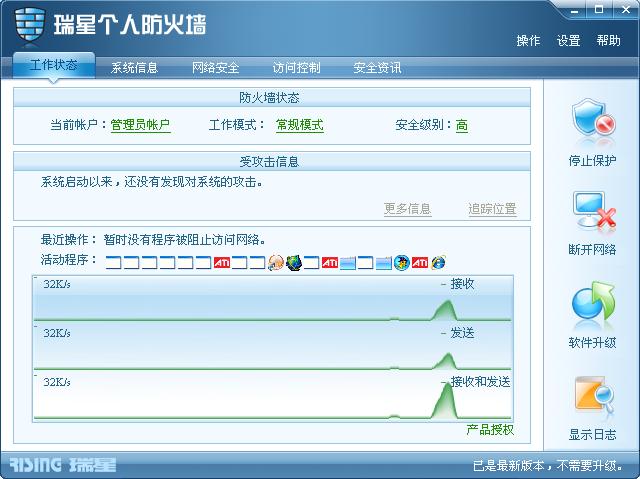Screen dimensions: 640x479
Task: Click the 高 security level link
Action: pyautogui.click(x=462, y=125)
